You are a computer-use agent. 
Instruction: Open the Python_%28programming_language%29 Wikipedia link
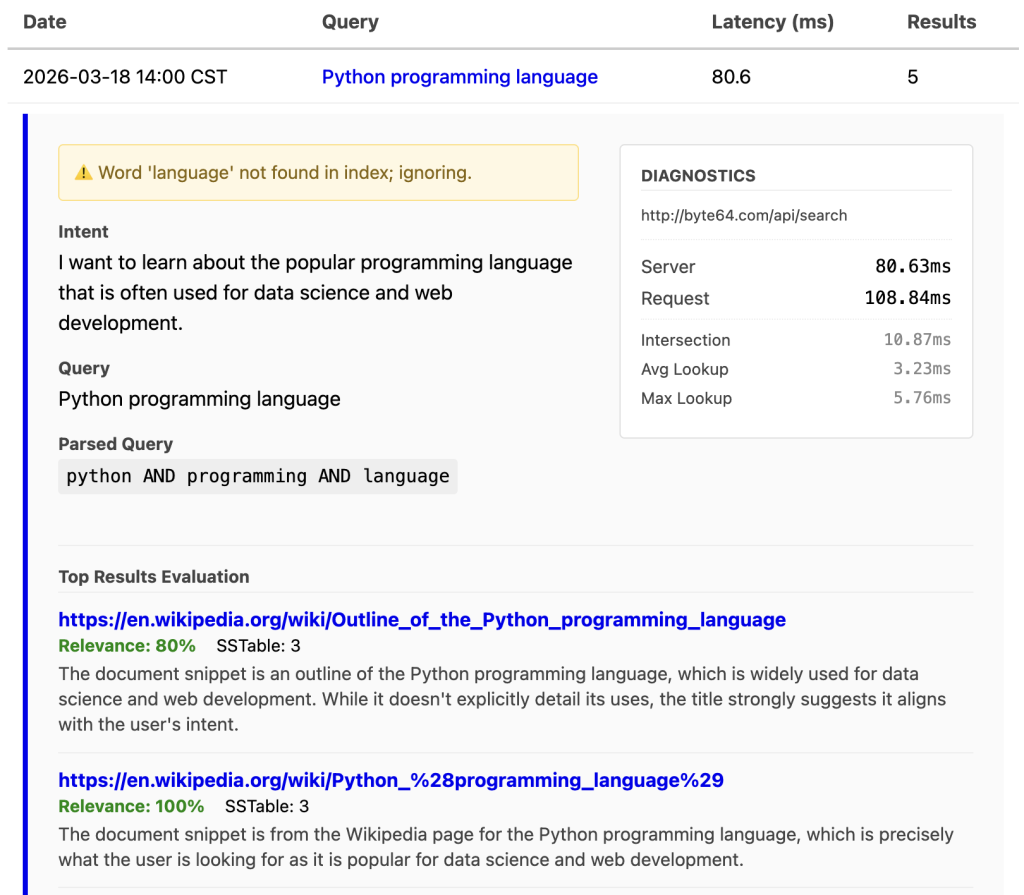[390, 780]
